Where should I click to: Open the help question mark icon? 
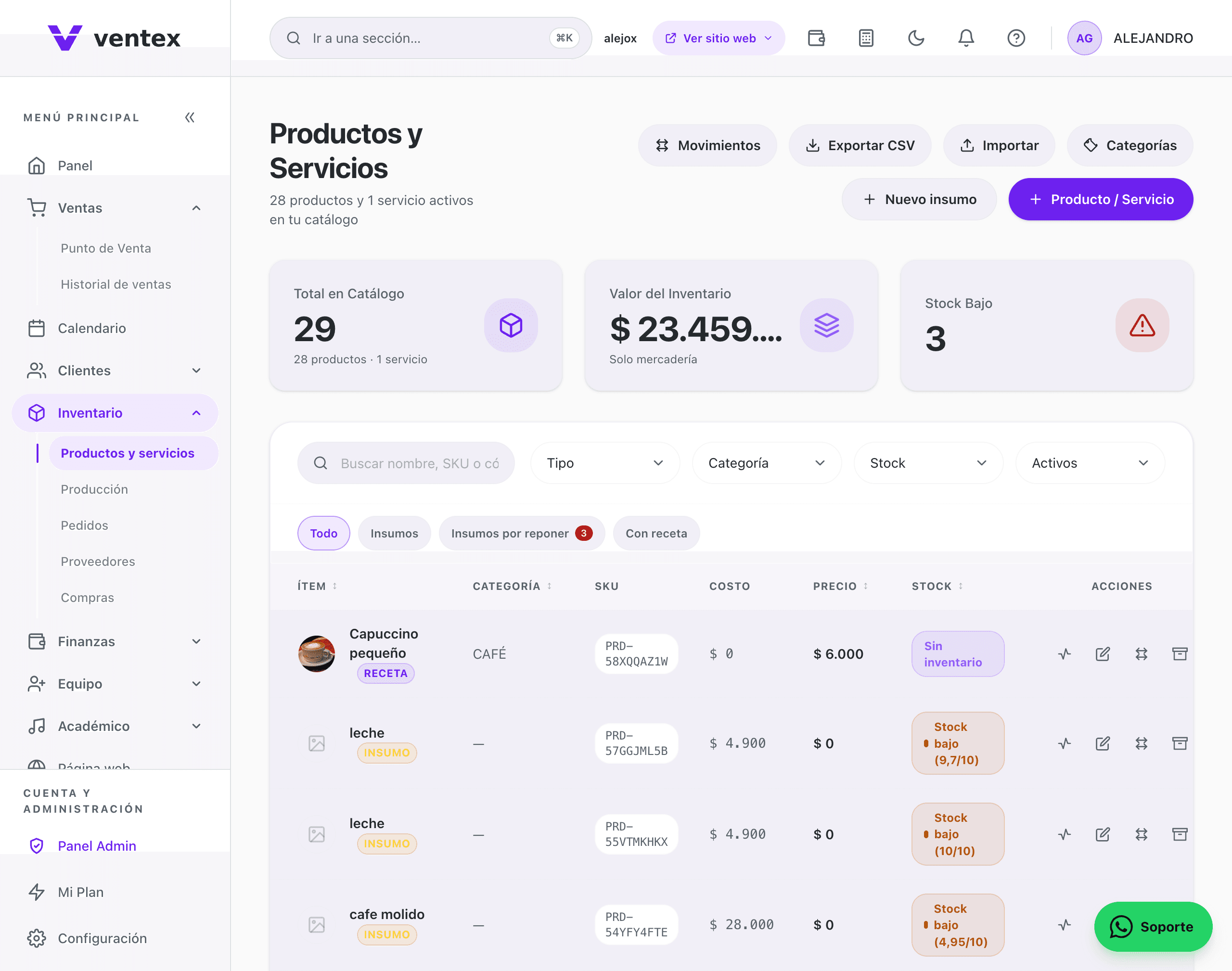1016,38
